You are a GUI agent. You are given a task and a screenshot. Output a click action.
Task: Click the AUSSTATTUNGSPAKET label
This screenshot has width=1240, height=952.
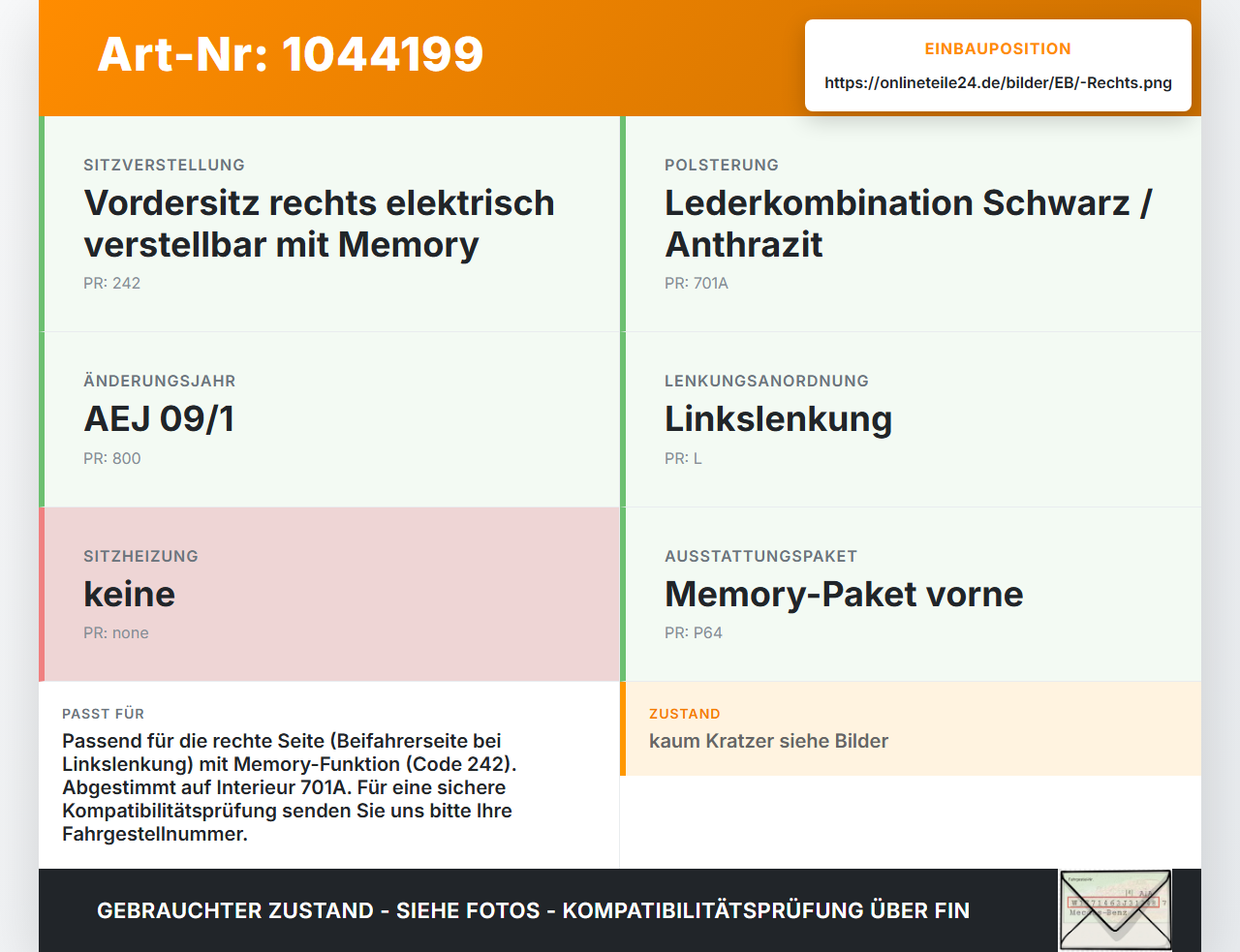coord(760,557)
